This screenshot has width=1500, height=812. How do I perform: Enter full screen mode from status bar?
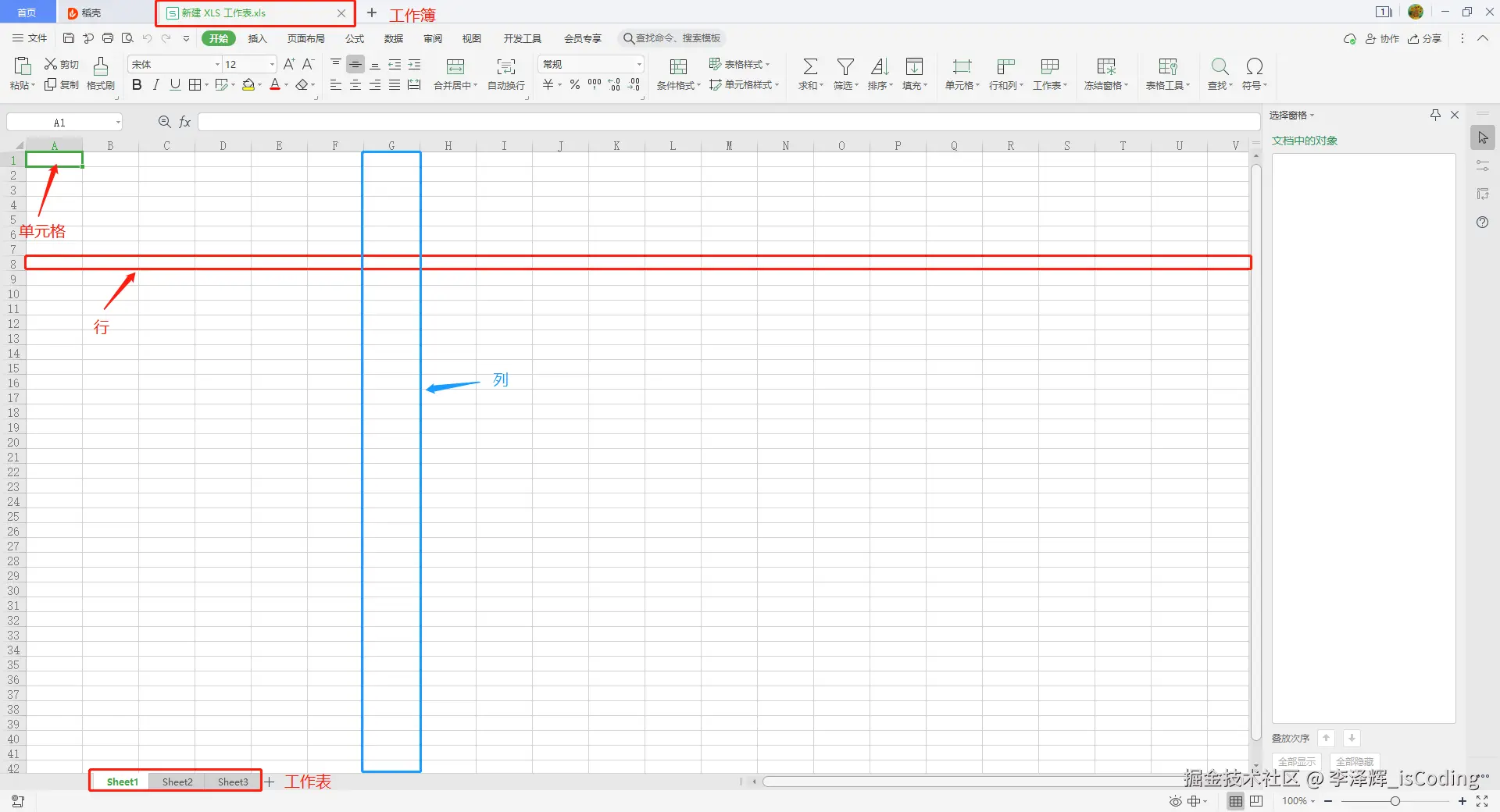click(x=1482, y=801)
